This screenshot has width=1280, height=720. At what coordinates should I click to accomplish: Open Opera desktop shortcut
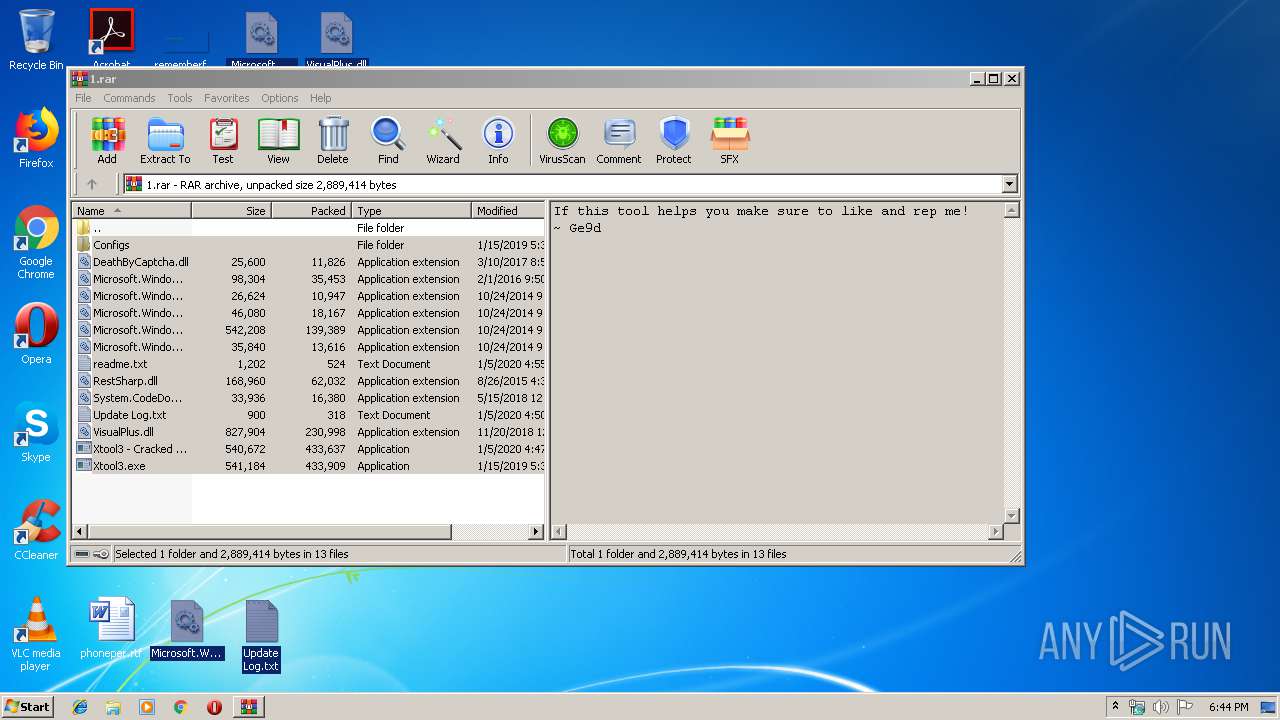point(36,335)
